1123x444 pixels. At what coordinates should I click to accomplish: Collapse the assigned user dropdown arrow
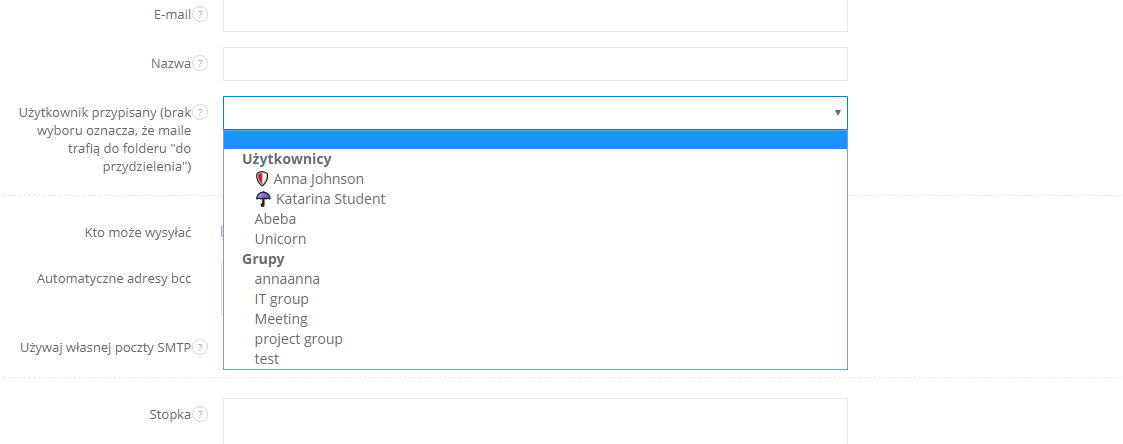(x=837, y=113)
